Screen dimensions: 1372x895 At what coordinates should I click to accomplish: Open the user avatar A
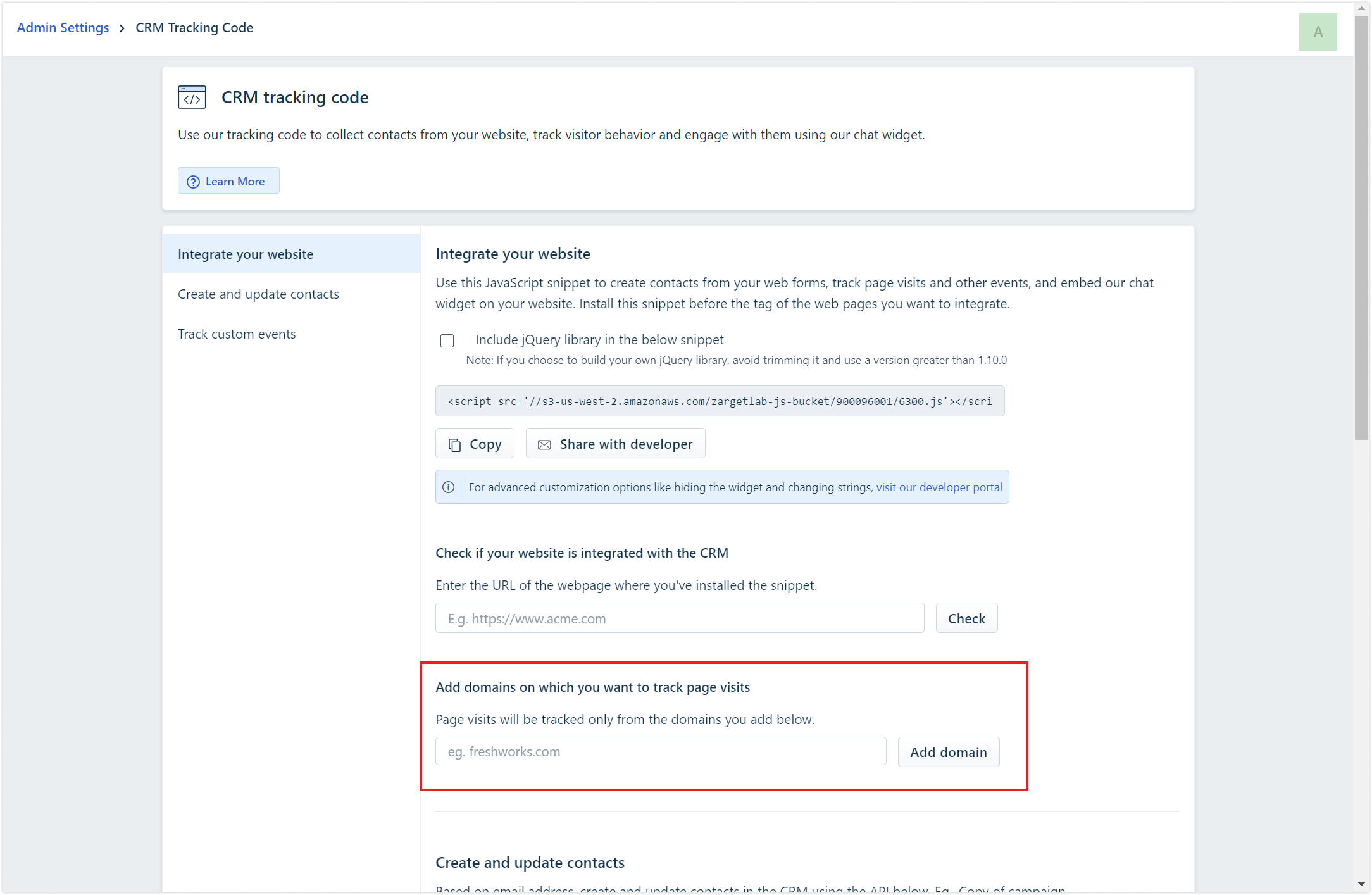click(x=1318, y=32)
